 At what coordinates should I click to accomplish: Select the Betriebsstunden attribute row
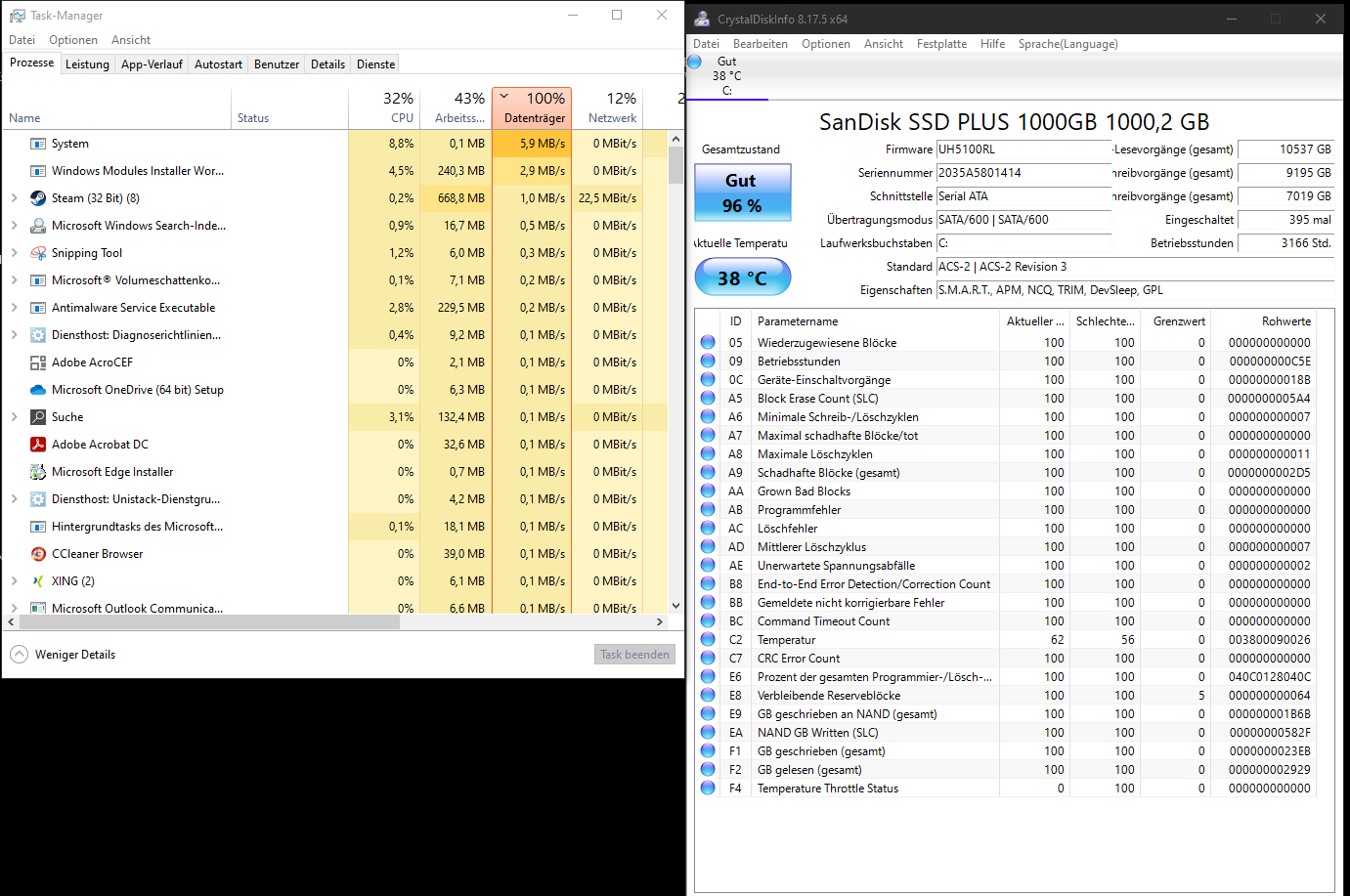pos(1007,361)
